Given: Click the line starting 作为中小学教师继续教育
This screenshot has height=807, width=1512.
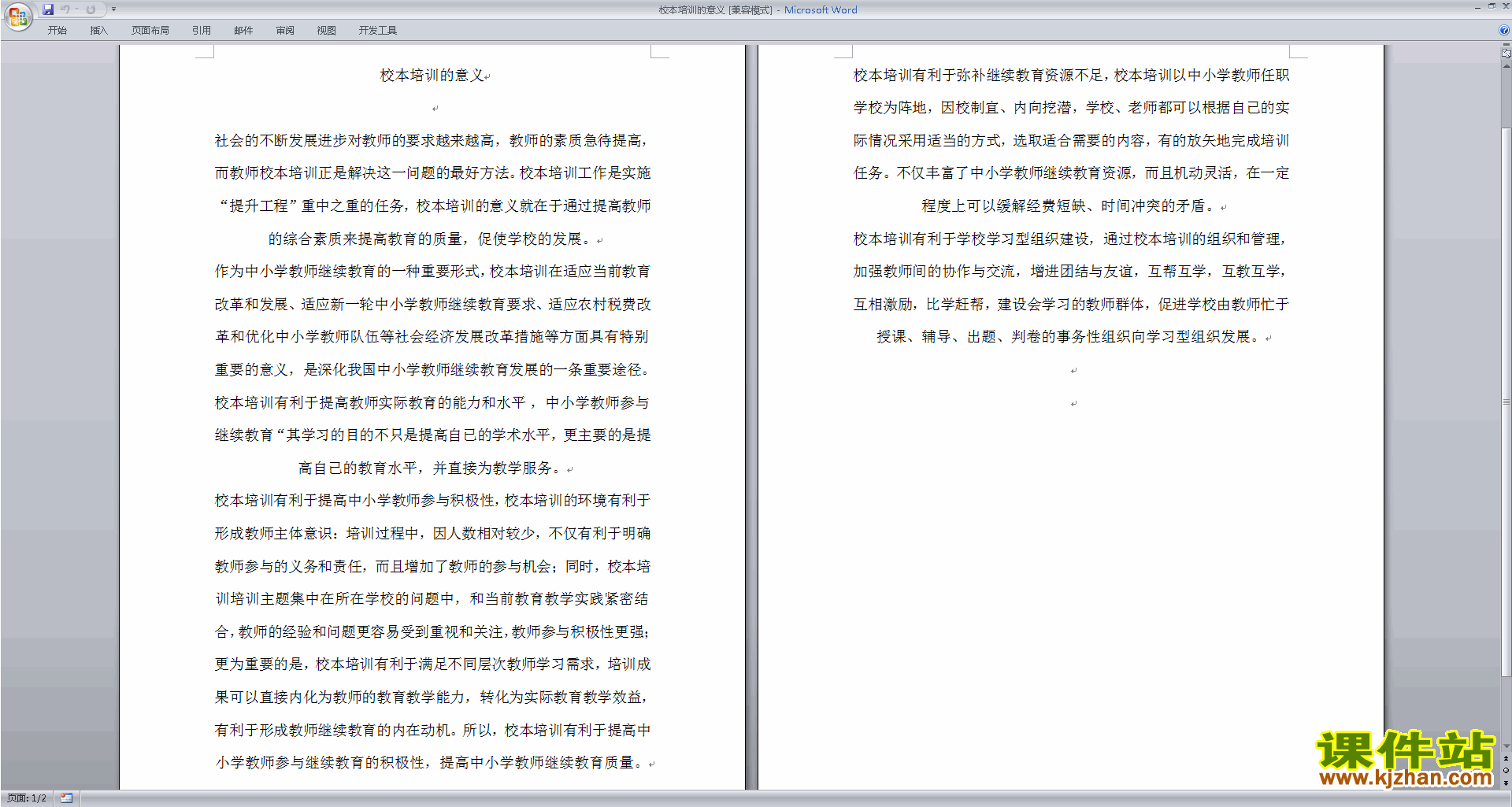Looking at the screenshot, I should point(432,272).
